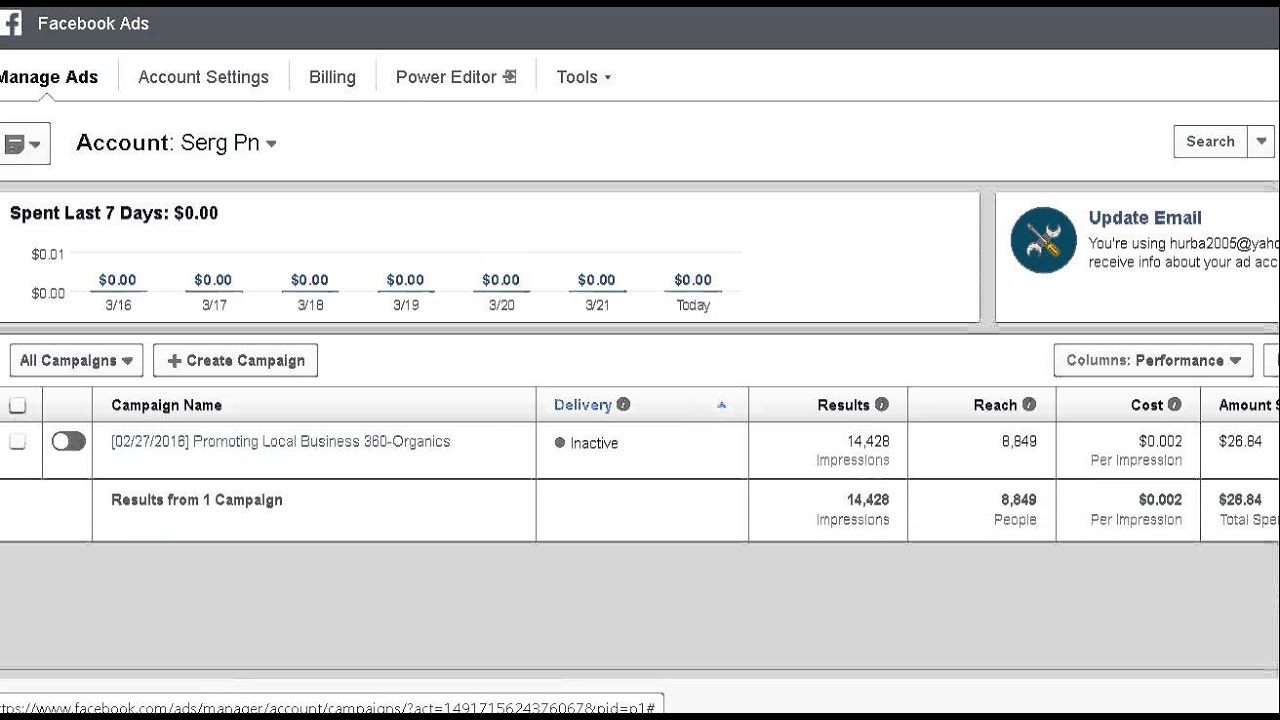Click the Inactive delivery status

(x=587, y=443)
